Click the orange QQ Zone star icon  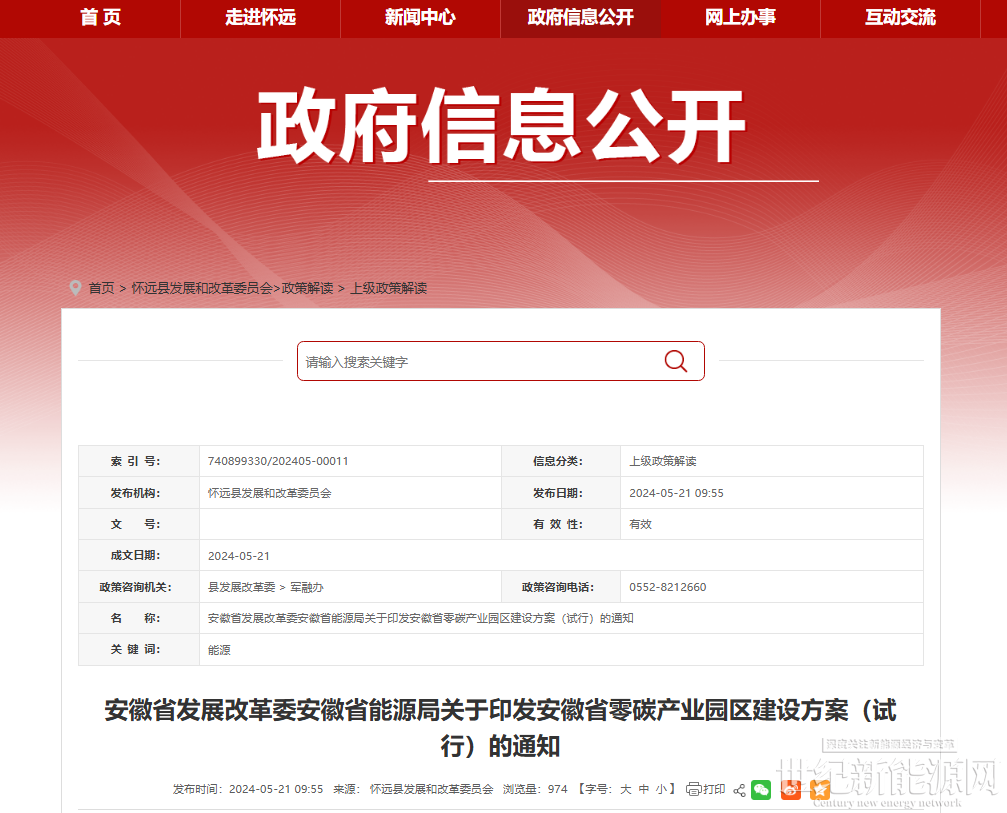pyautogui.click(x=820, y=790)
